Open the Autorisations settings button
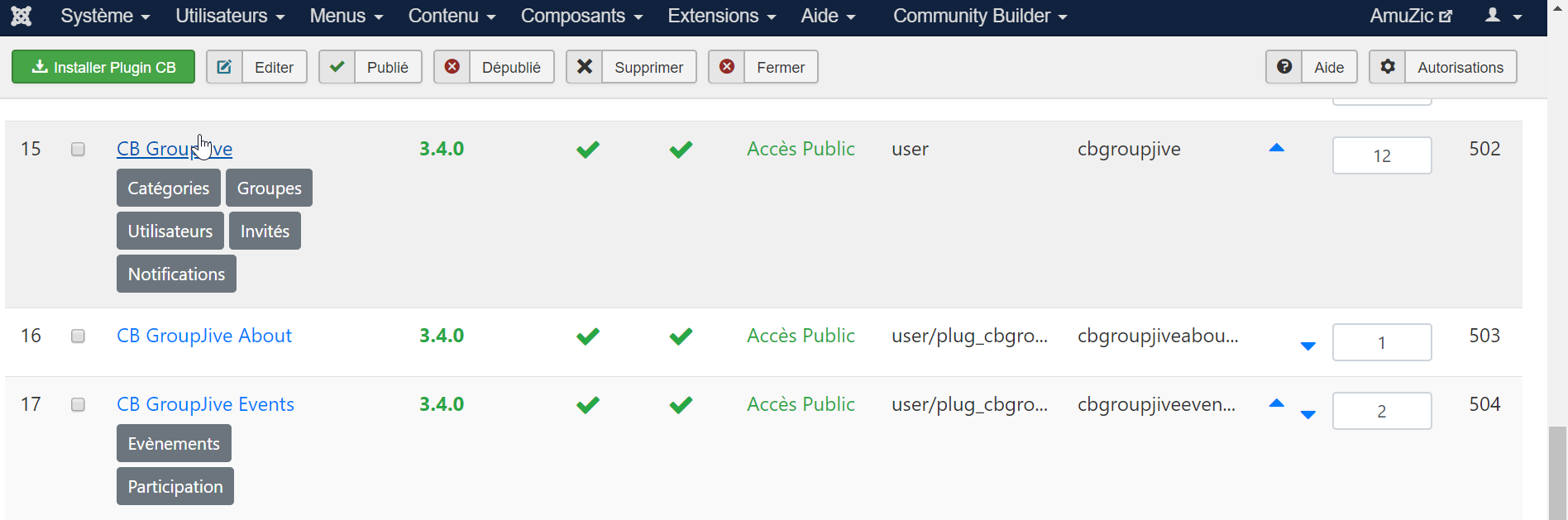Screen dimensions: 1568x520 pyautogui.click(x=1443, y=67)
